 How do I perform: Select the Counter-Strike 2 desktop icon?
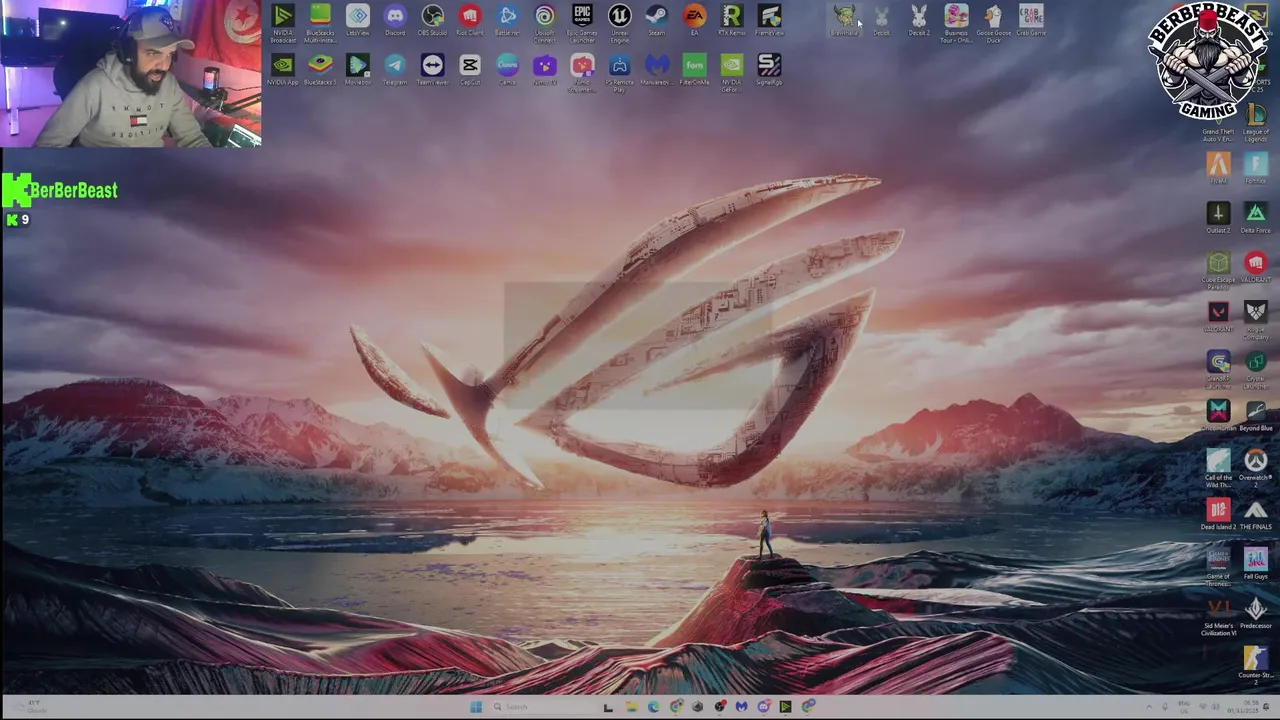point(1256,664)
